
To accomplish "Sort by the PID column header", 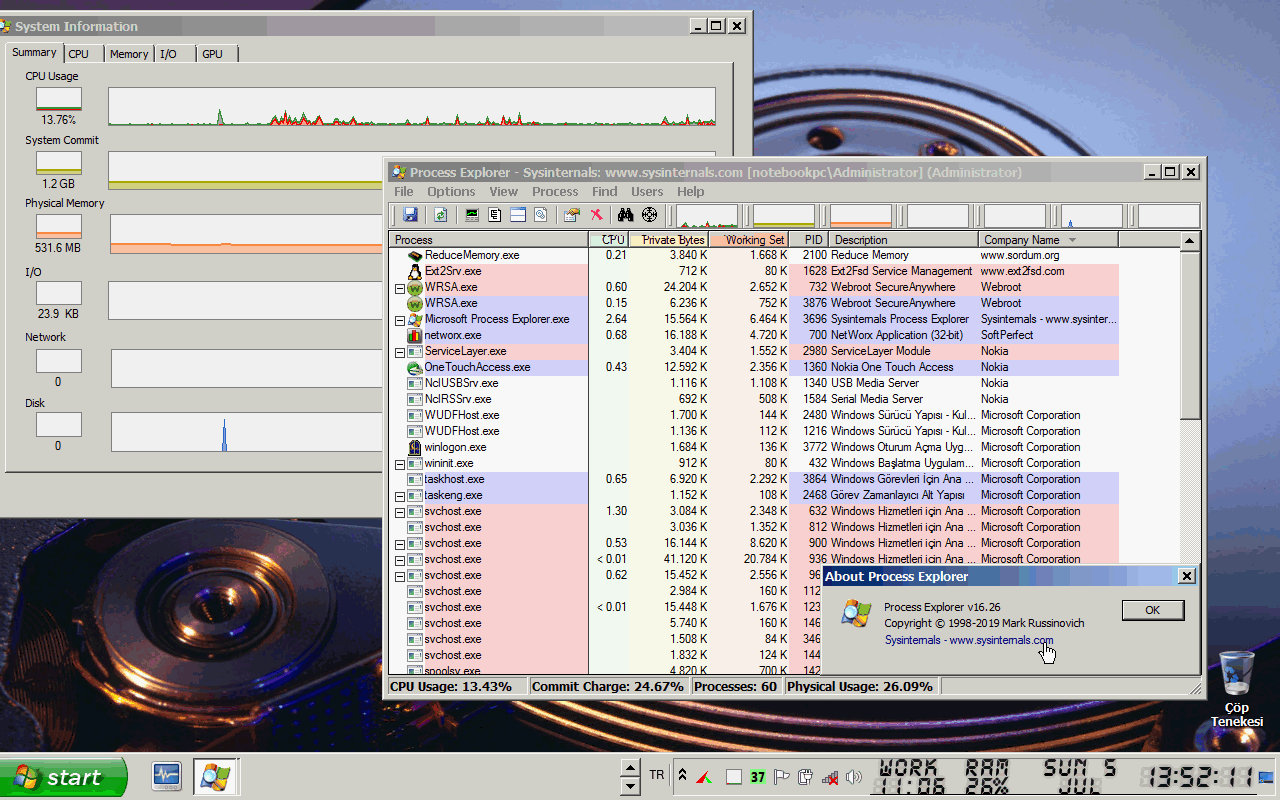I will [x=808, y=240].
